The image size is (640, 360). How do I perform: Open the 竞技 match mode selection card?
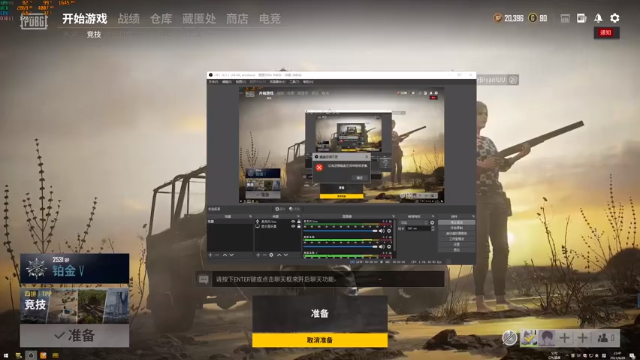[x=75, y=306]
